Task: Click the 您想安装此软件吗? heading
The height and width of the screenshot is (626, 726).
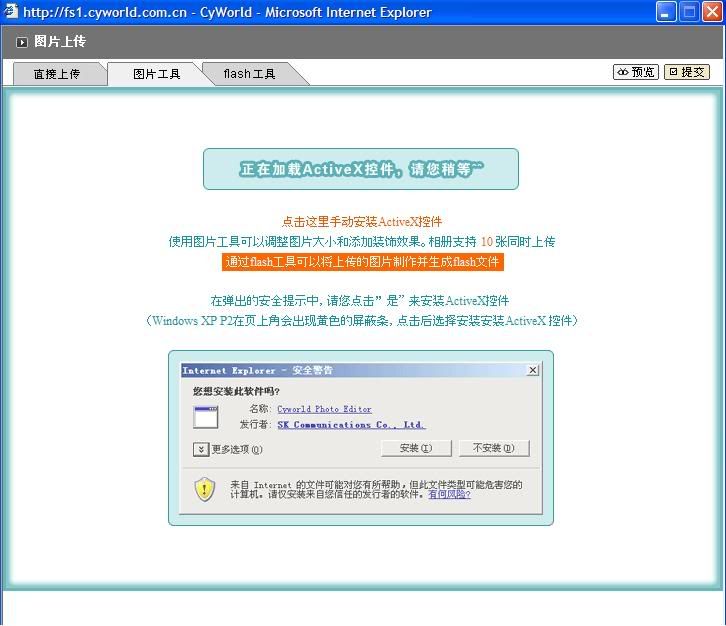Action: (236, 391)
